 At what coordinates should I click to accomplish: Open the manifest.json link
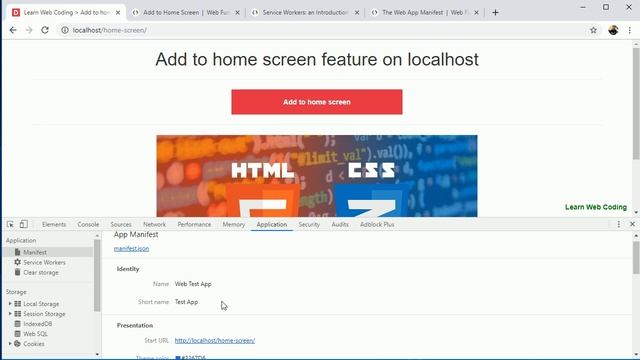click(x=131, y=249)
